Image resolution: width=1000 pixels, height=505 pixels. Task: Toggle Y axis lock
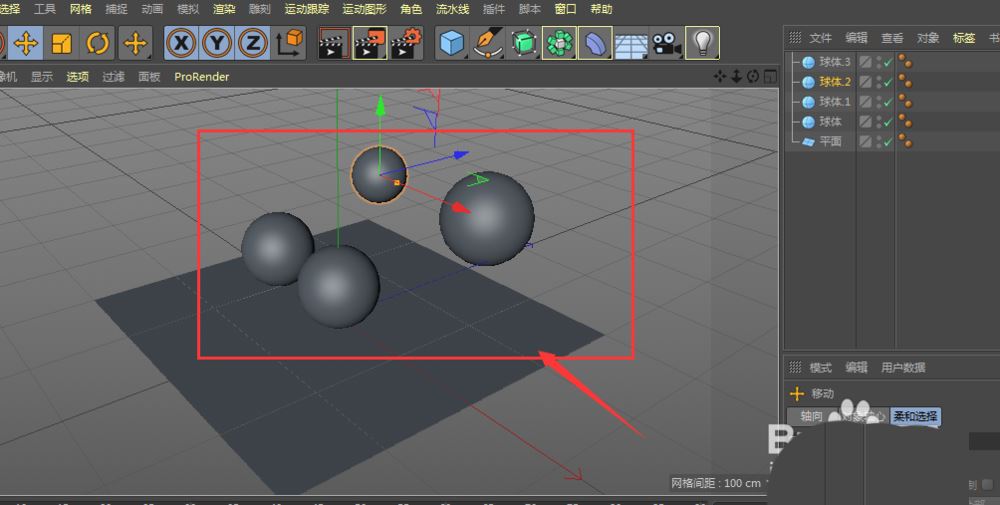[217, 43]
